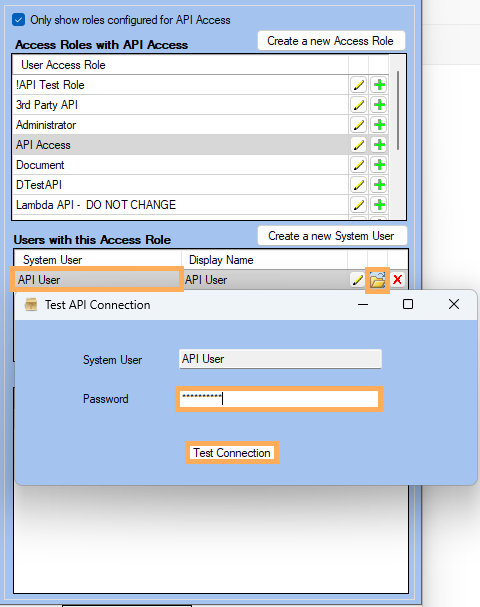Click the Test Connection button
This screenshot has height=607, width=480.
(232, 453)
